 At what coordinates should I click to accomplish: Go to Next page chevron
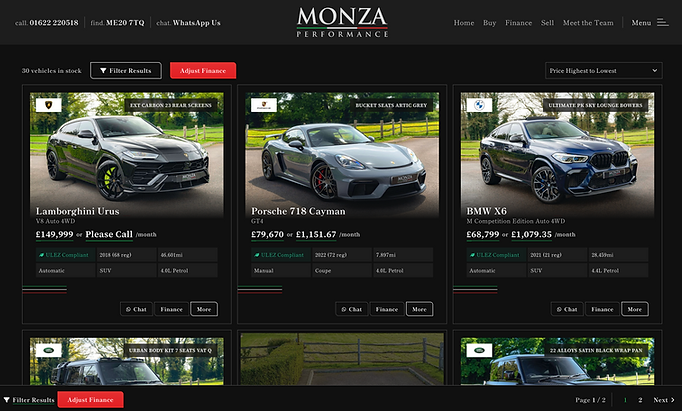(x=673, y=400)
